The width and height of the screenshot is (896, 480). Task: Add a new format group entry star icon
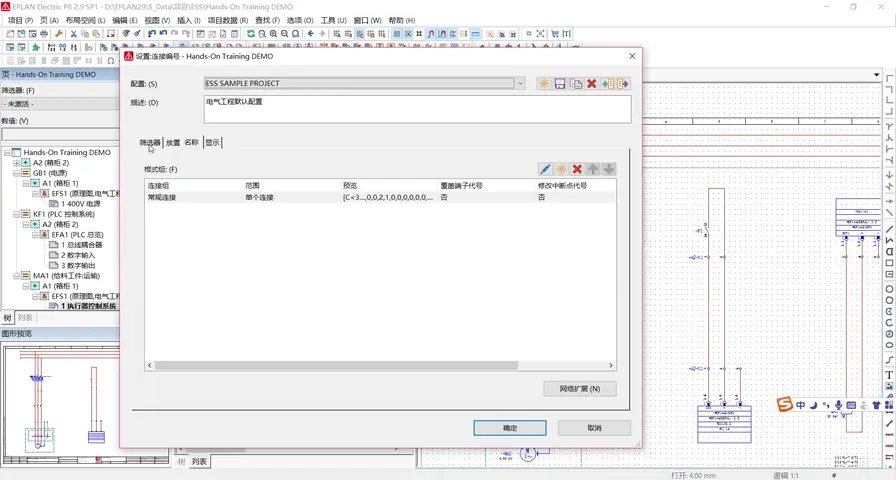tap(561, 169)
